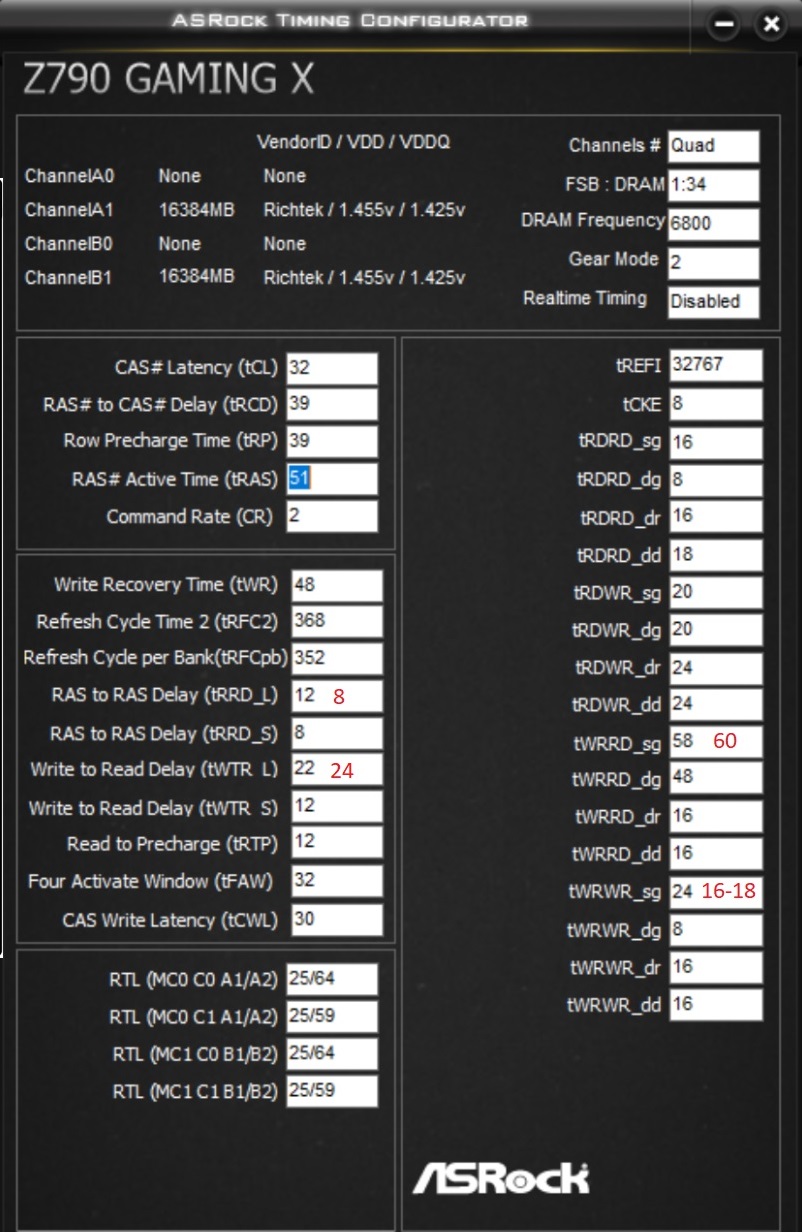The image size is (802, 1232).
Task: Click the ChannelA0 label
Action: point(70,176)
